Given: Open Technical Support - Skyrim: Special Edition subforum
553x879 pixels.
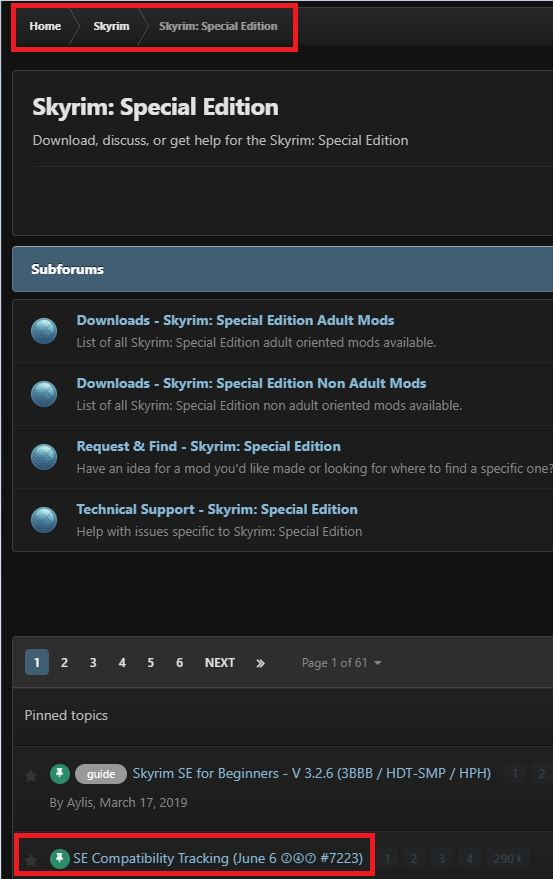Looking at the screenshot, I should click(217, 509).
